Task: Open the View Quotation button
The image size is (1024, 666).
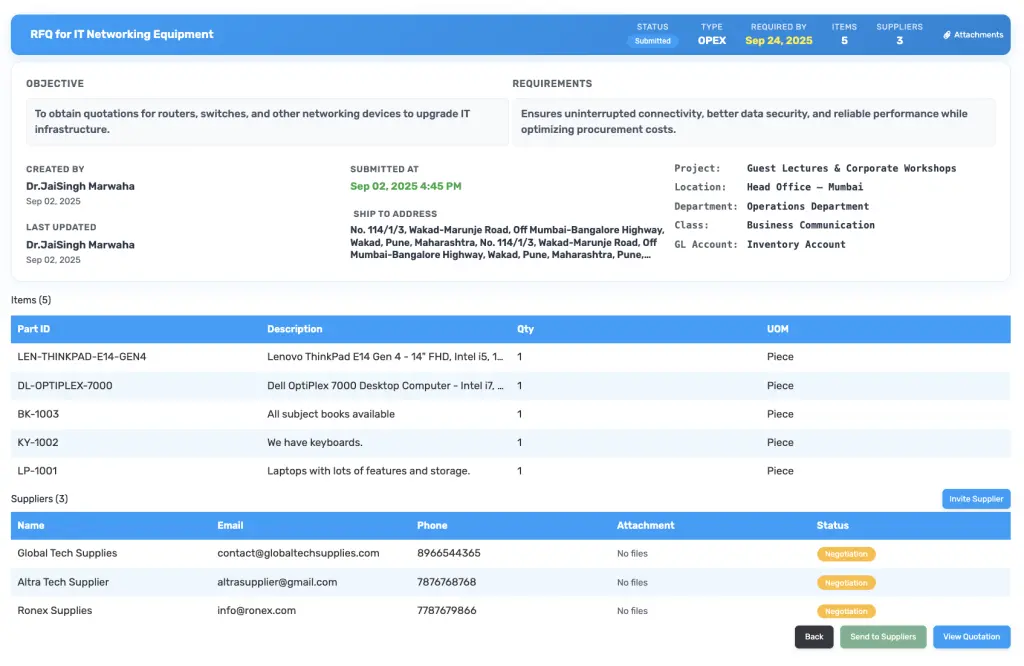Action: 971,637
